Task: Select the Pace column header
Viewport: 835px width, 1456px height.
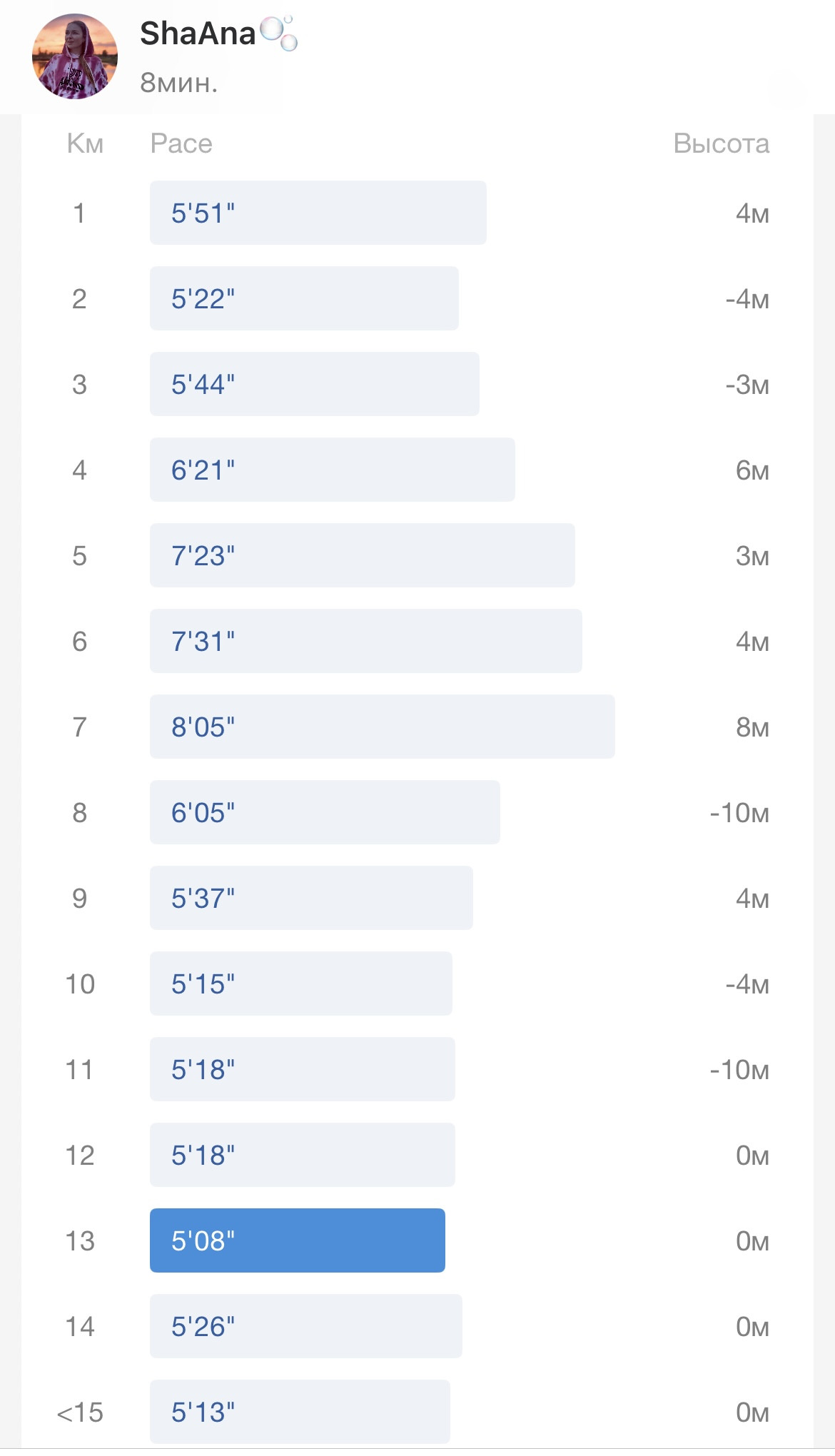Action: (x=181, y=143)
